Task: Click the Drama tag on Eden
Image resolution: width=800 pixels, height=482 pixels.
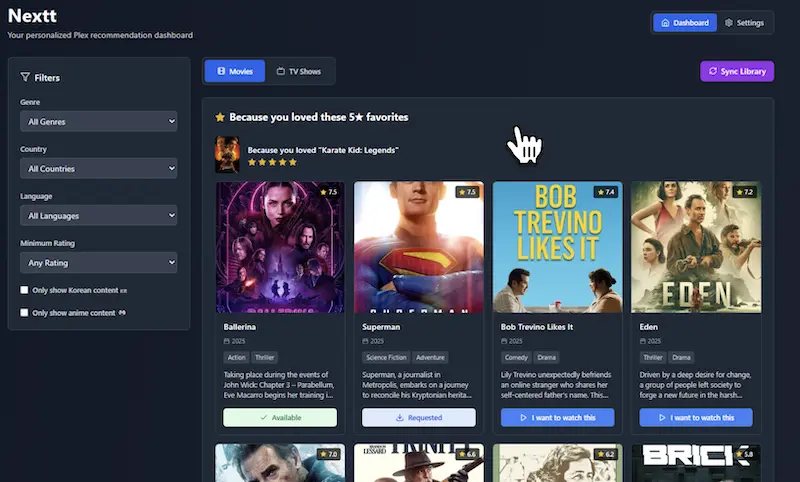Action: [x=681, y=358]
